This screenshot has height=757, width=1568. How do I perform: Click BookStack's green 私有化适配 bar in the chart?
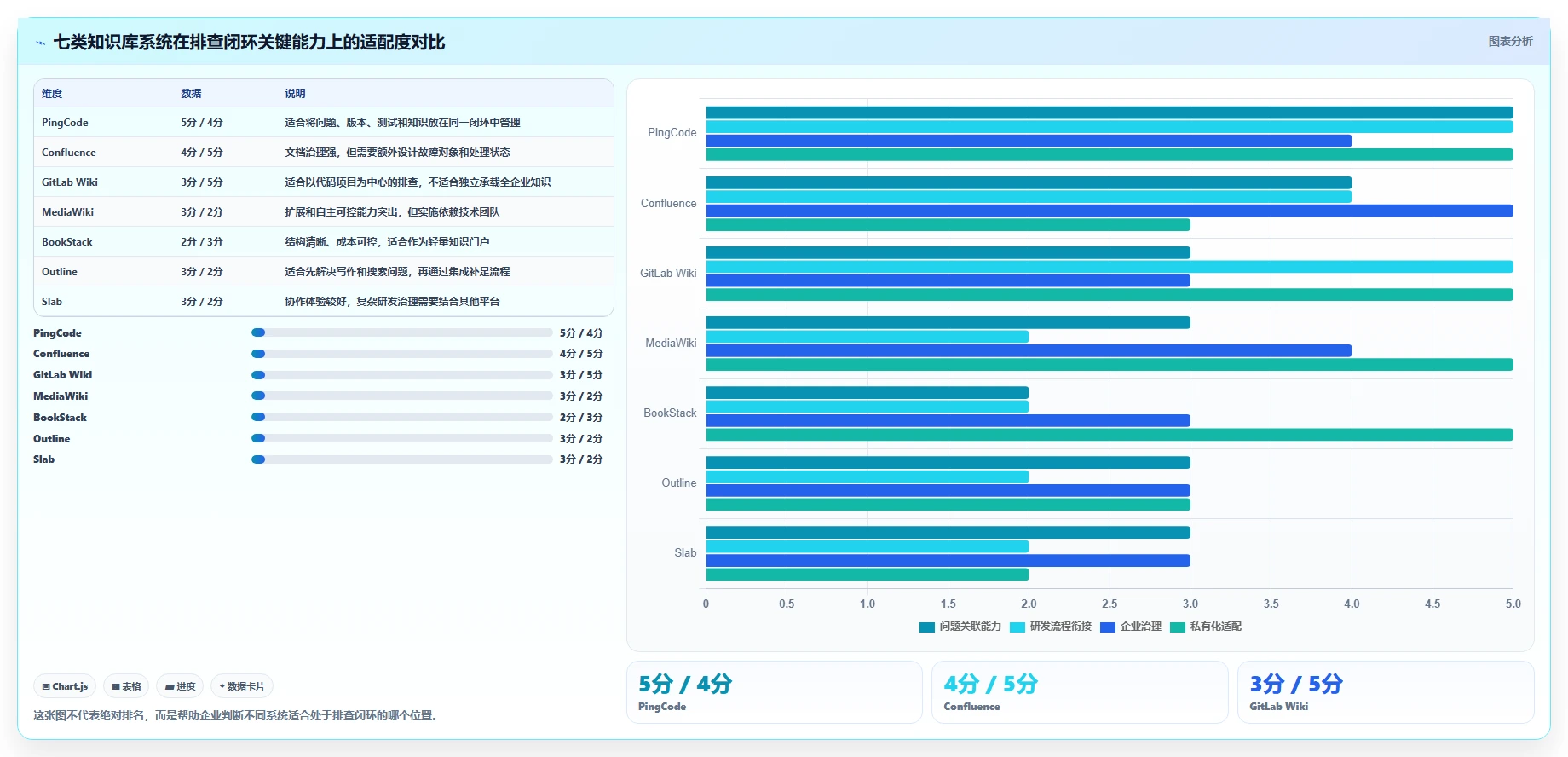[x=1110, y=435]
